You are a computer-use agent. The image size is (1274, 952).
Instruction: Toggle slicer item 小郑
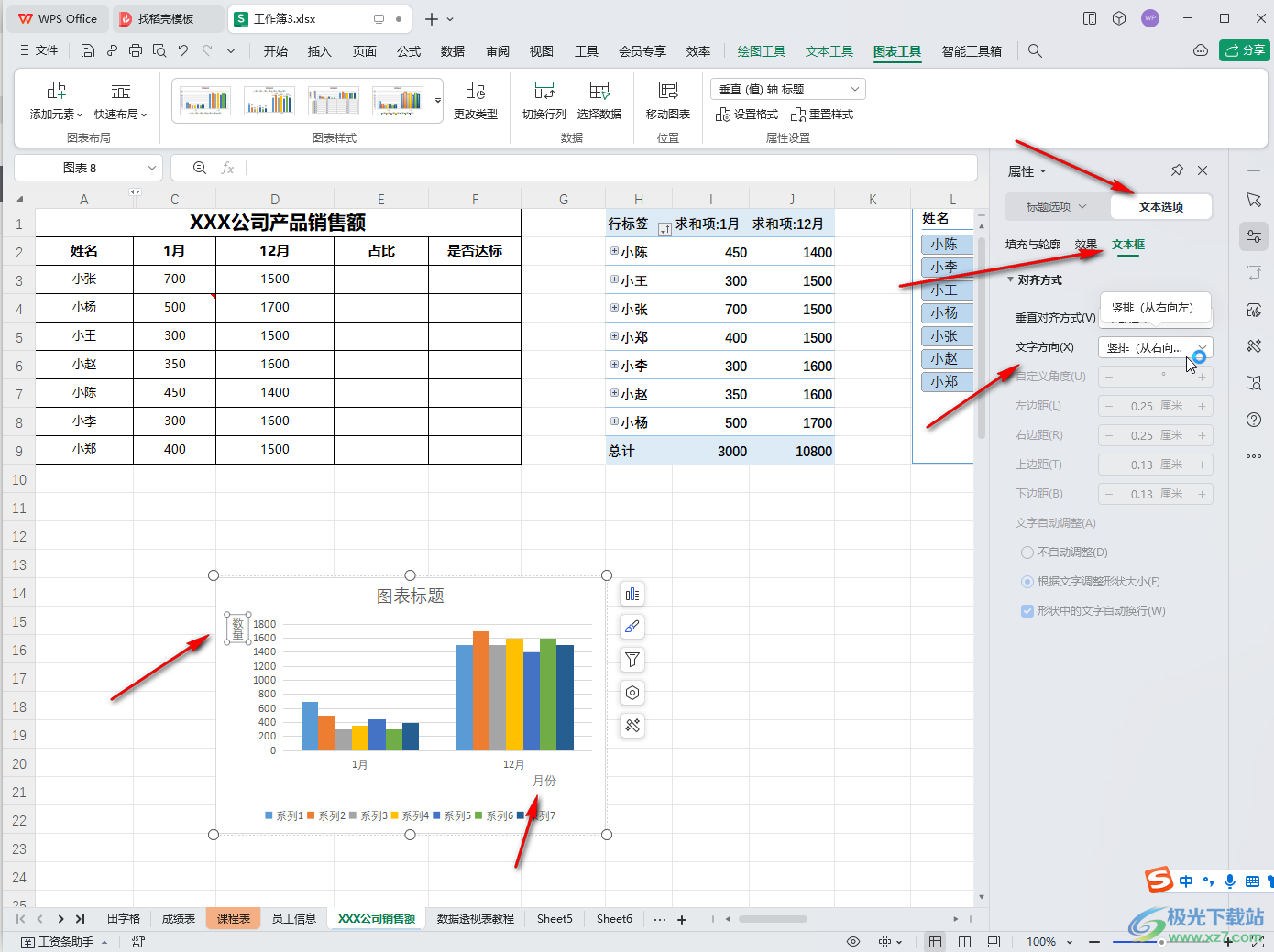pos(946,382)
